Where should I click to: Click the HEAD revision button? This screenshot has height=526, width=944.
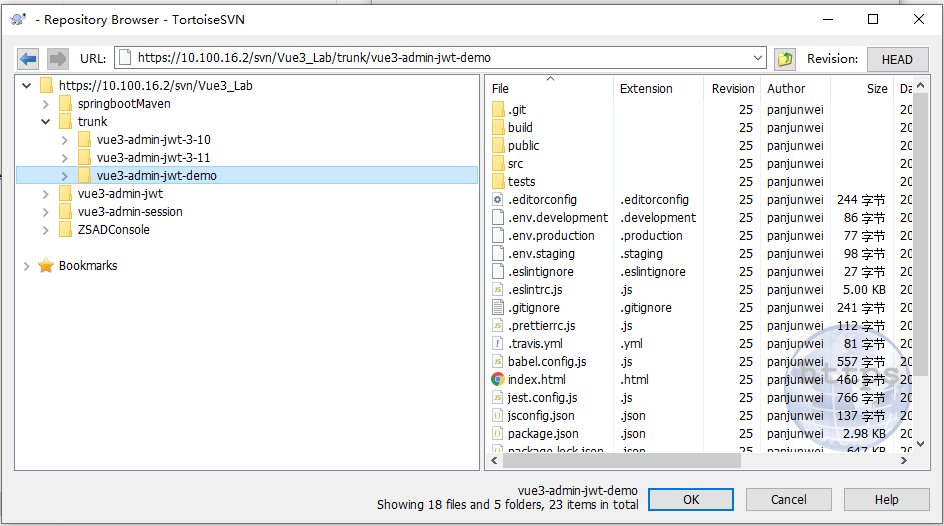tap(897, 59)
